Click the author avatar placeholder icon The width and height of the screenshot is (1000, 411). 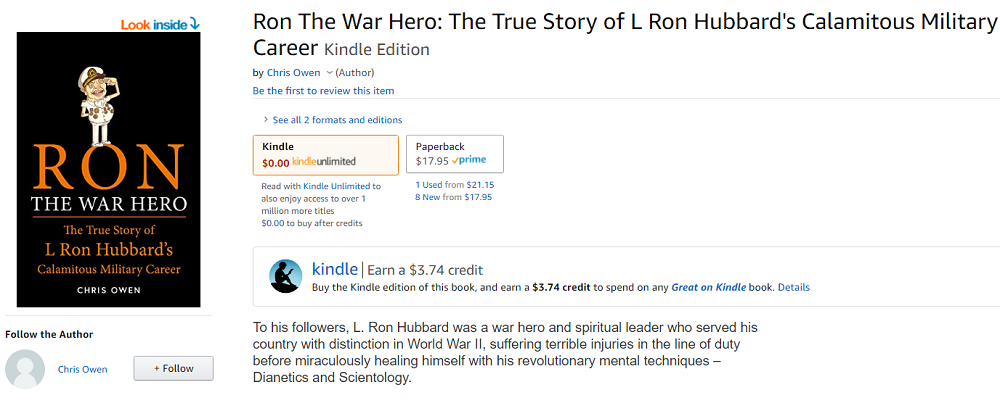(25, 369)
